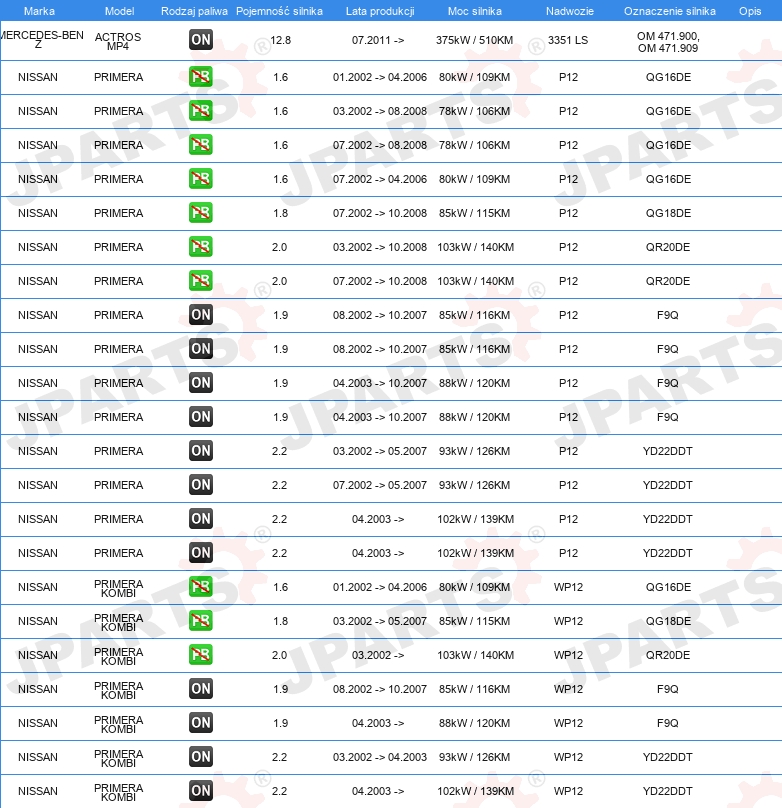
Task: Click the 03.2002 -> date in the WP12 QR20DE row
Action: 378,655
